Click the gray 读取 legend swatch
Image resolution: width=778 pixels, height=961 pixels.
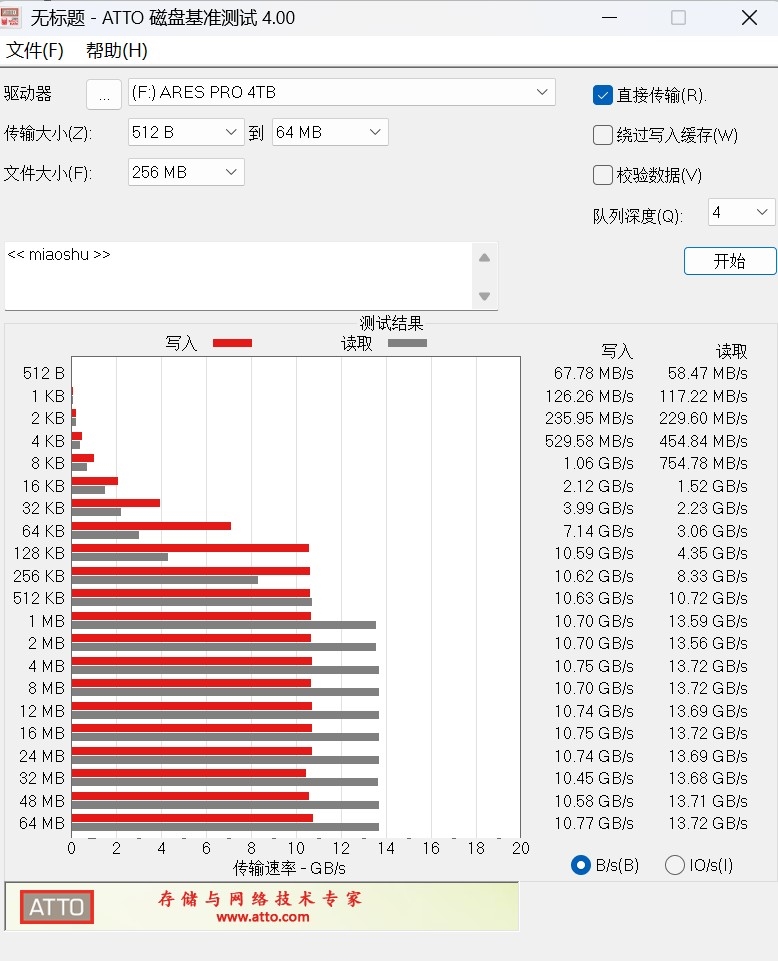click(x=407, y=343)
